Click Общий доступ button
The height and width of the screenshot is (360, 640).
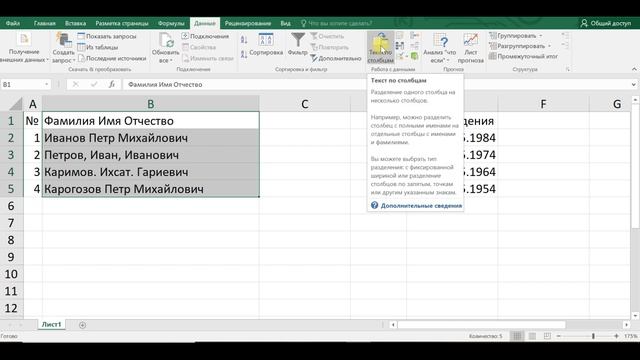[x=606, y=23]
